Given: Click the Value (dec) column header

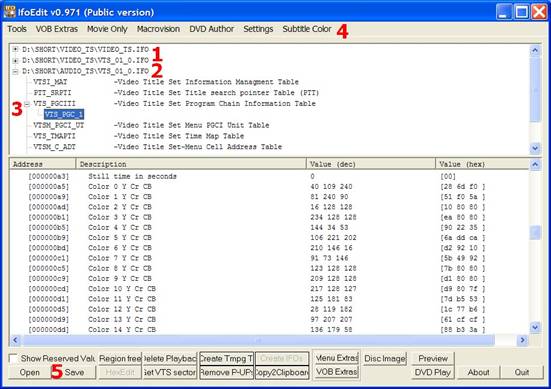Looking at the screenshot, I should (371, 164).
